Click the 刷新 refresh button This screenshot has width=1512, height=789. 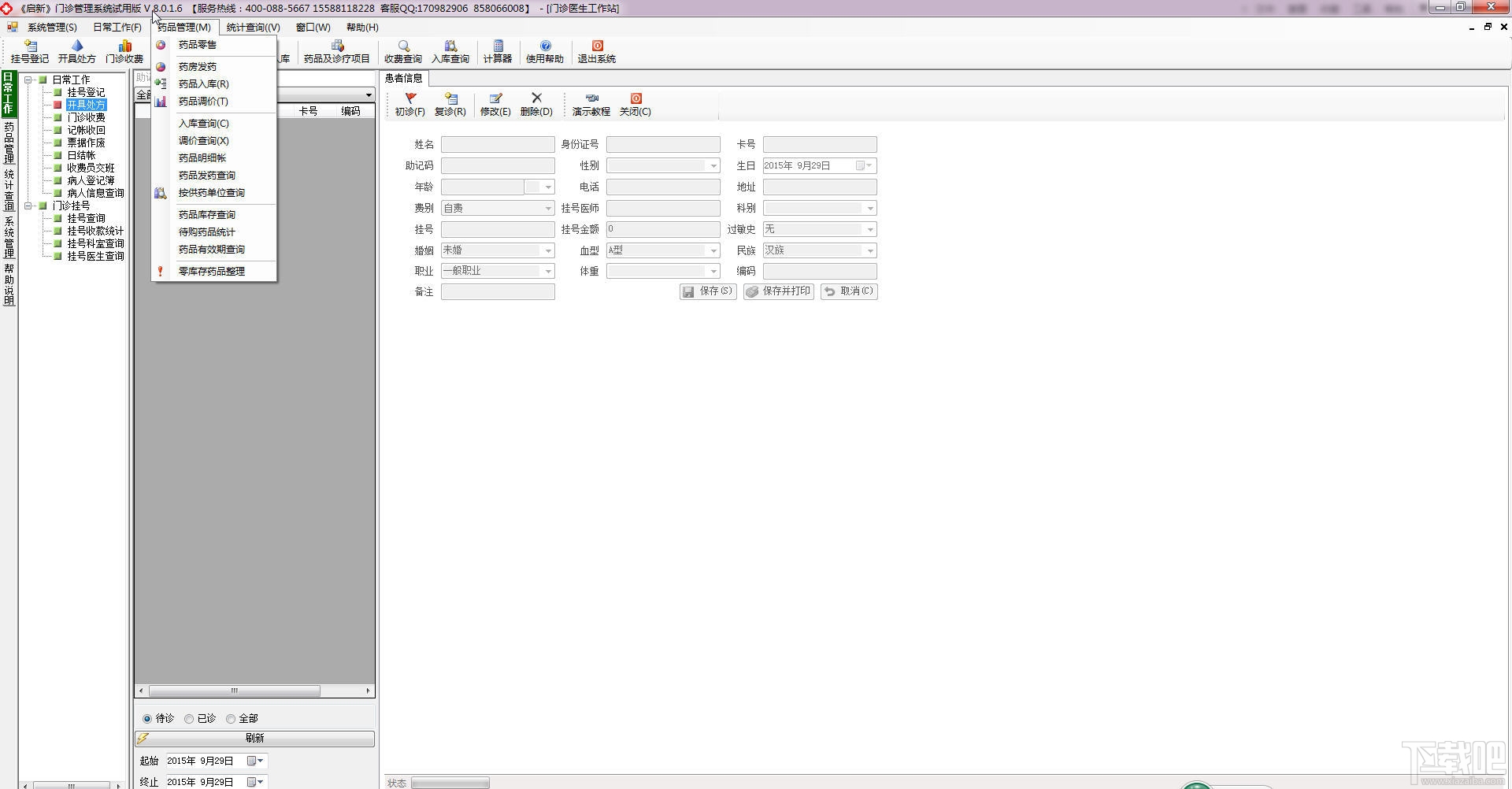254,739
